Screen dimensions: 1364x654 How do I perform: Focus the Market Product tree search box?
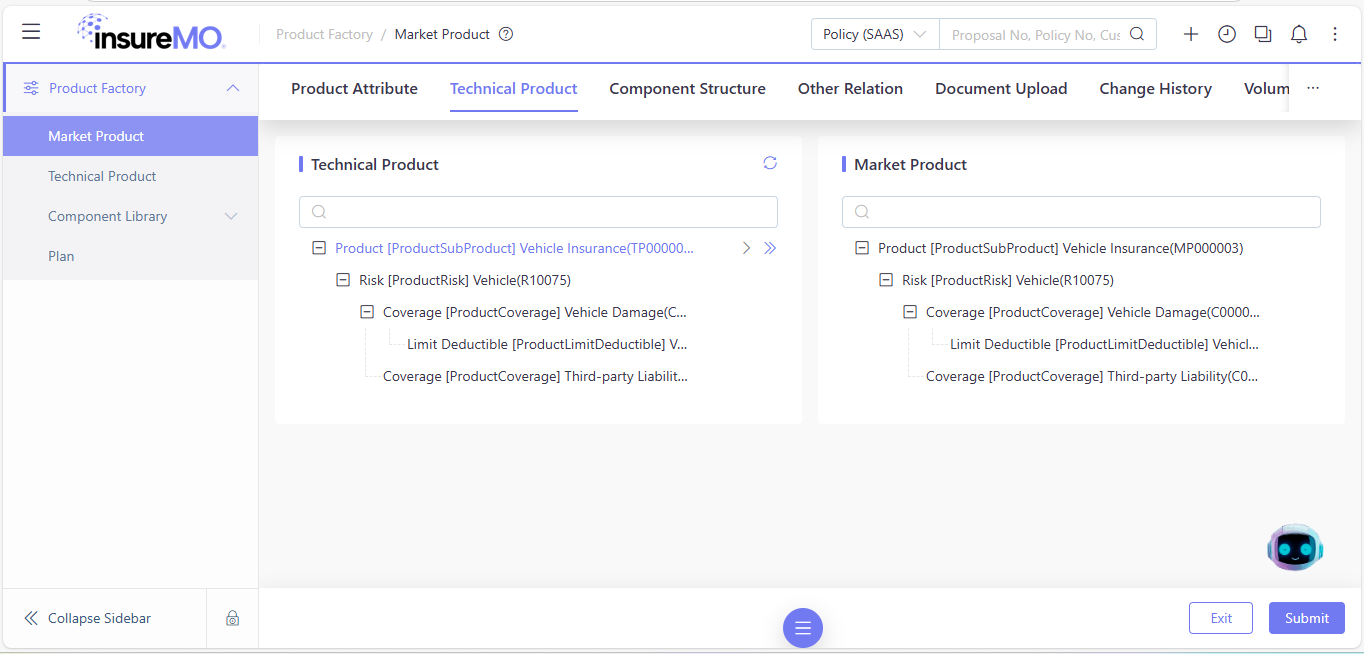[x=1081, y=212]
